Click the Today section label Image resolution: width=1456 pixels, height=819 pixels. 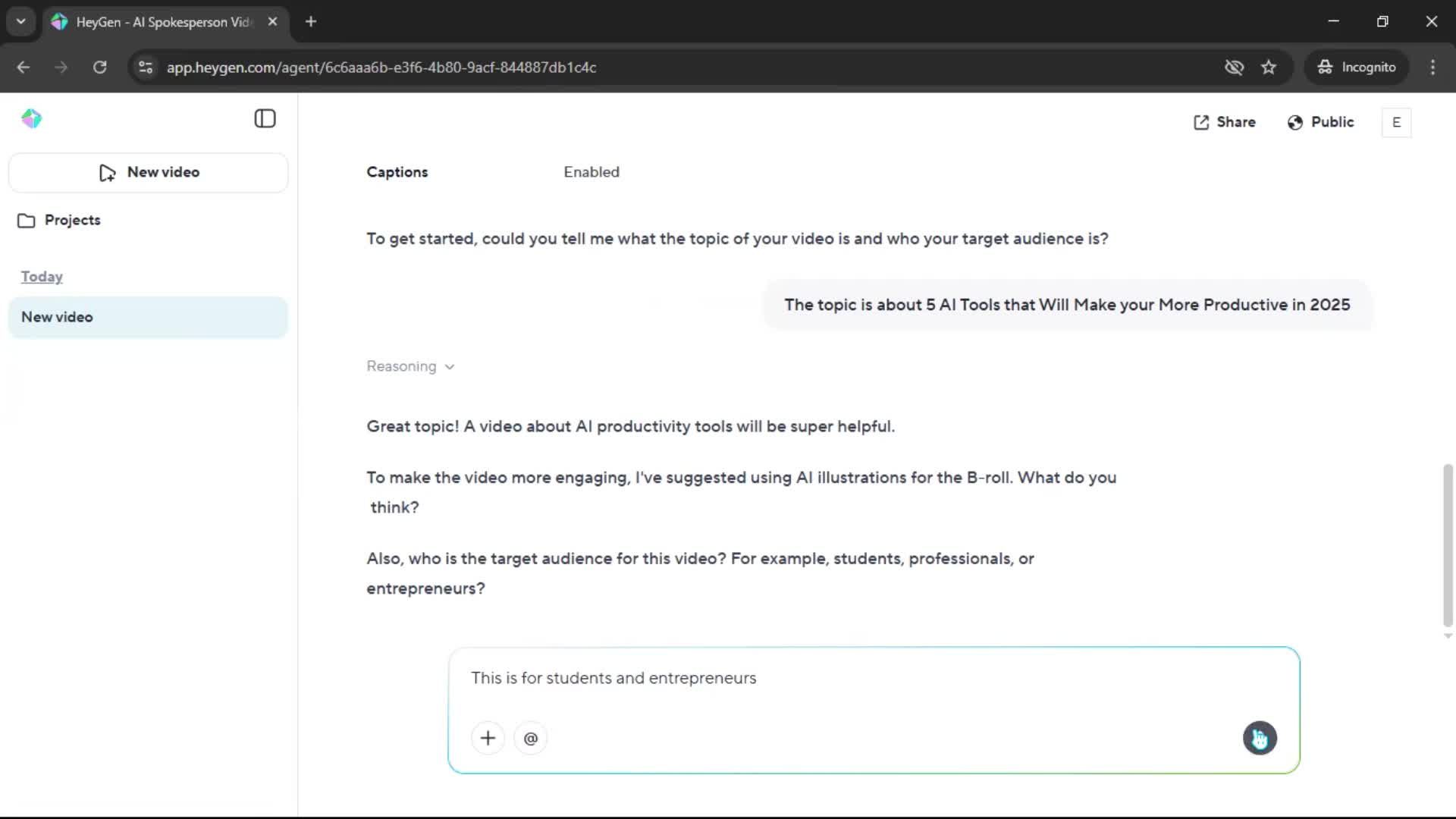coord(42,277)
